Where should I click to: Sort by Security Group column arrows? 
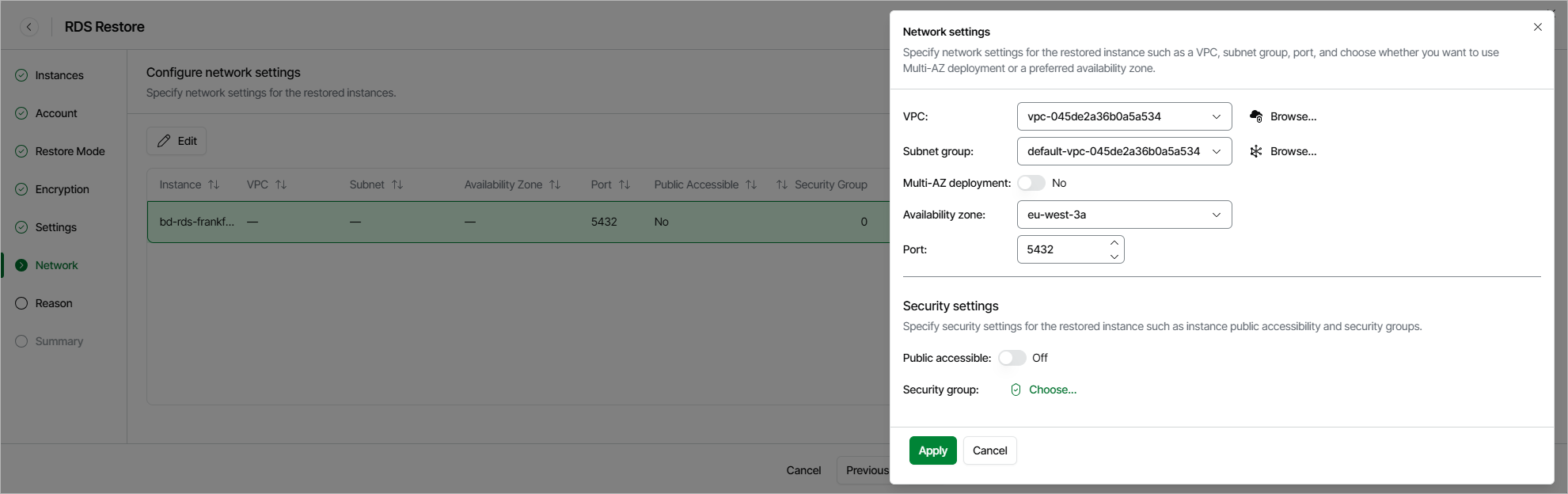(782, 184)
